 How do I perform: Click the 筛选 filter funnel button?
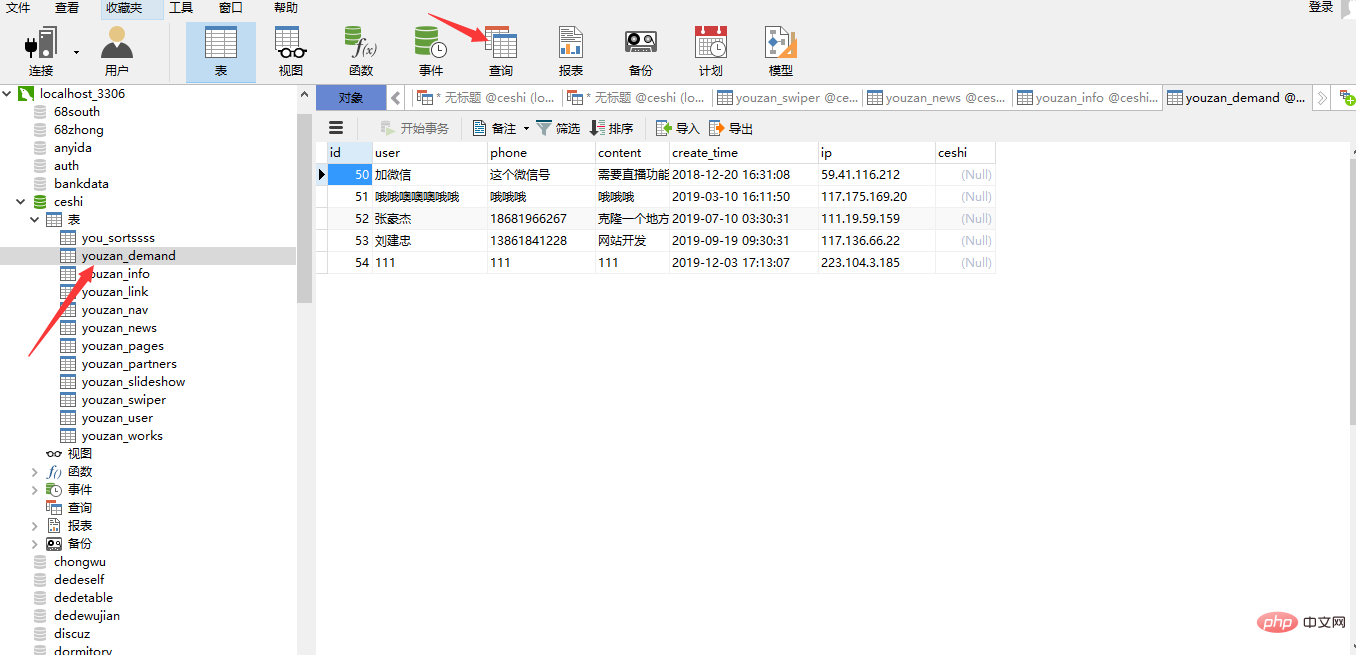click(x=558, y=128)
